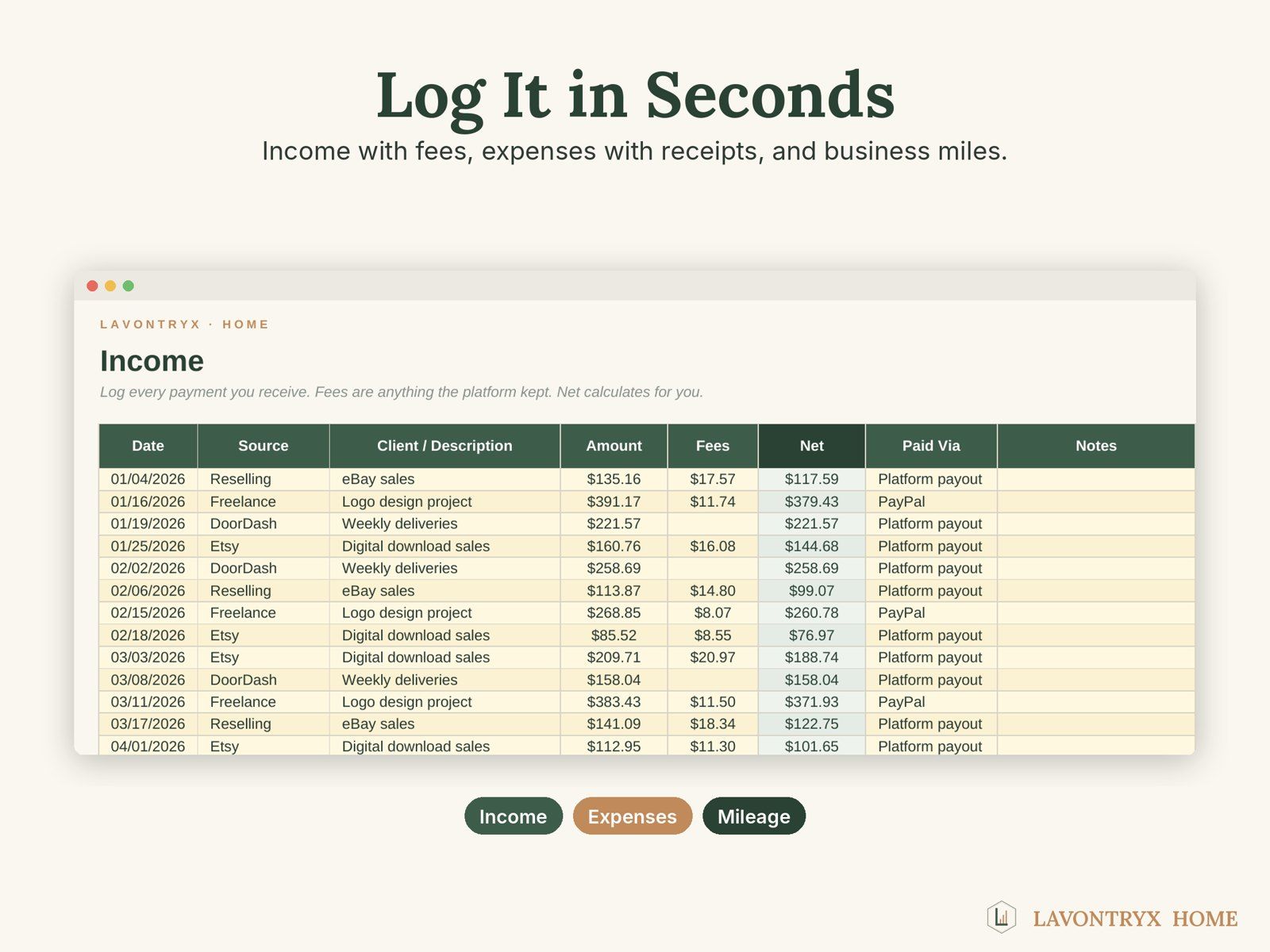Click the Date column header
The width and height of the screenshot is (1270, 952).
click(x=148, y=446)
